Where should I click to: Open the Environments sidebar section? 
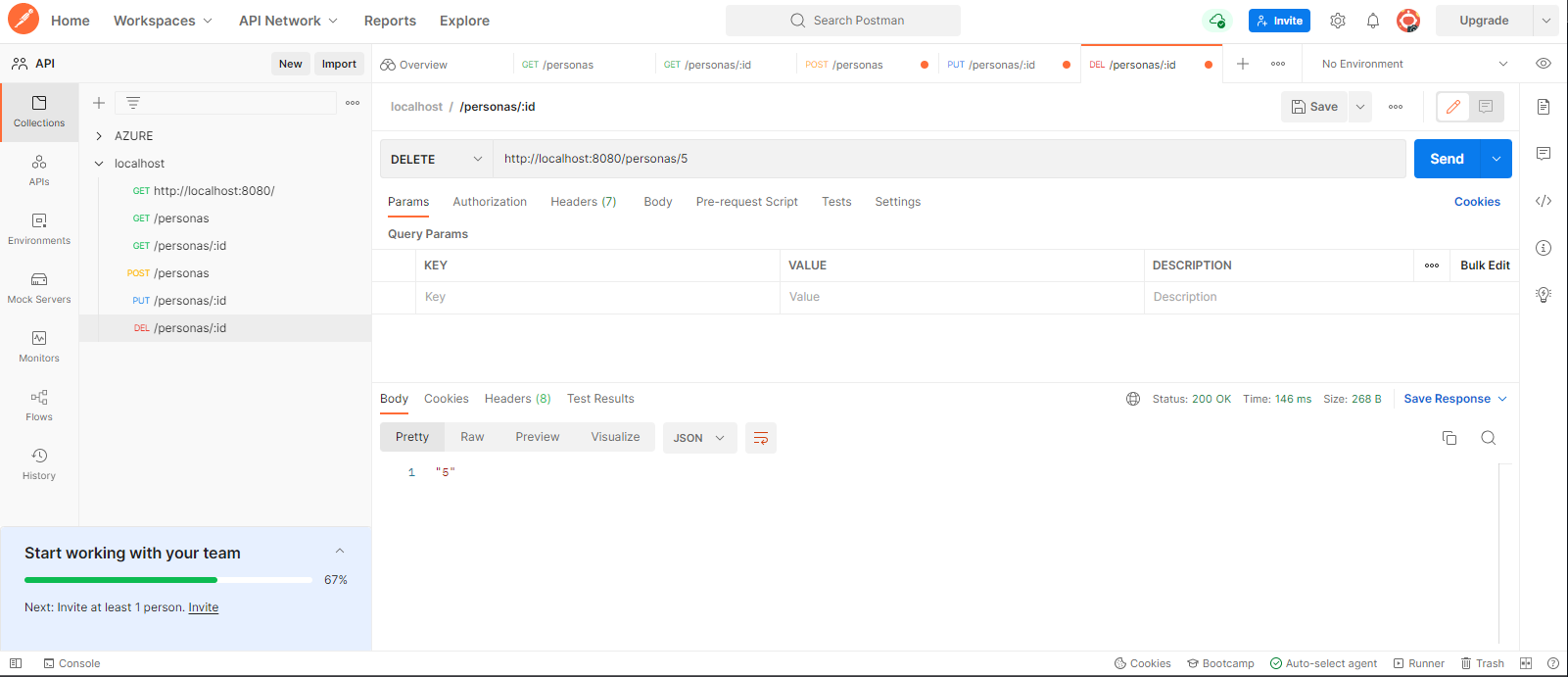tap(39, 229)
